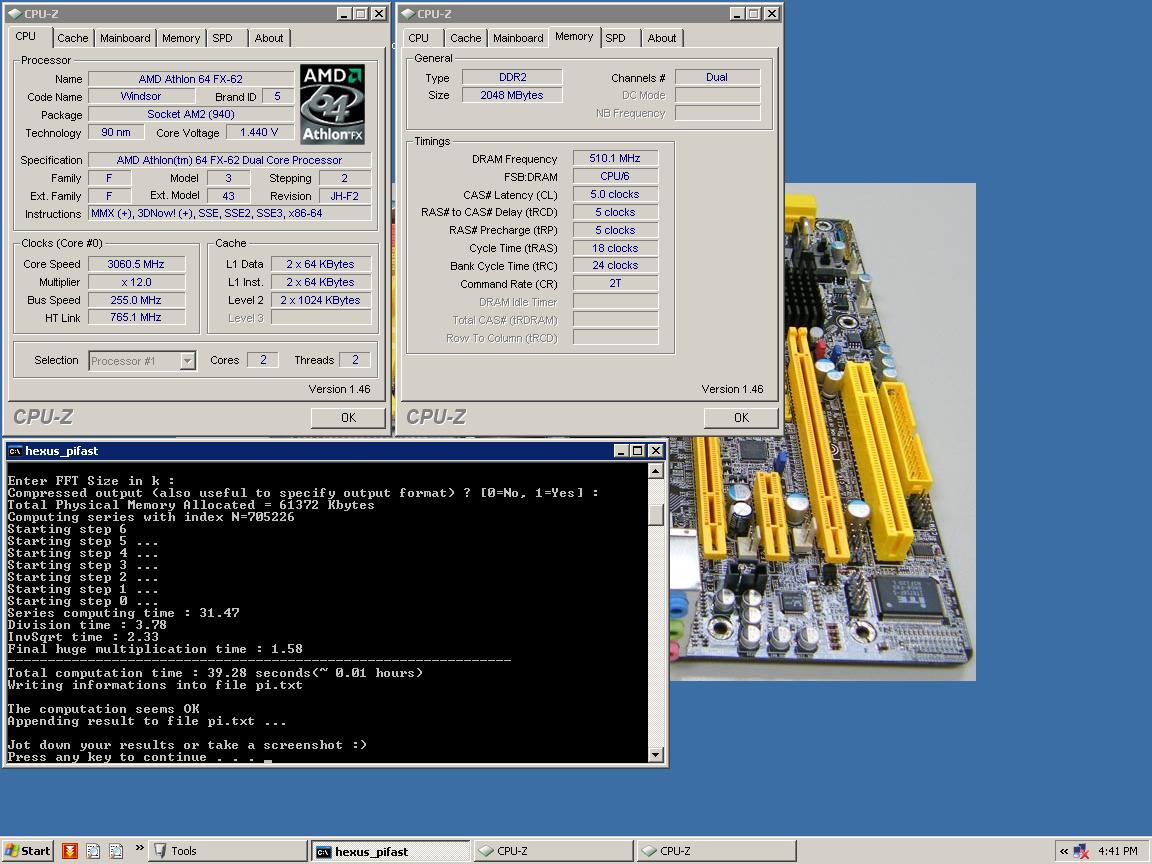Click the console scrollbar thumb

[x=656, y=515]
